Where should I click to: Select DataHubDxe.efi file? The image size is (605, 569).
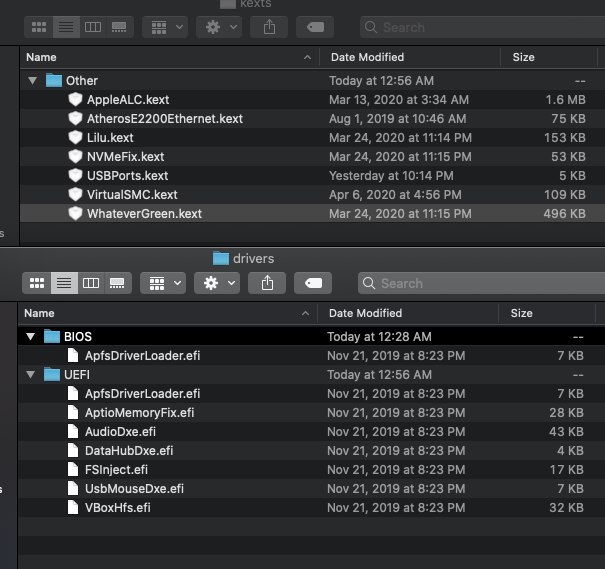click(311, 451)
